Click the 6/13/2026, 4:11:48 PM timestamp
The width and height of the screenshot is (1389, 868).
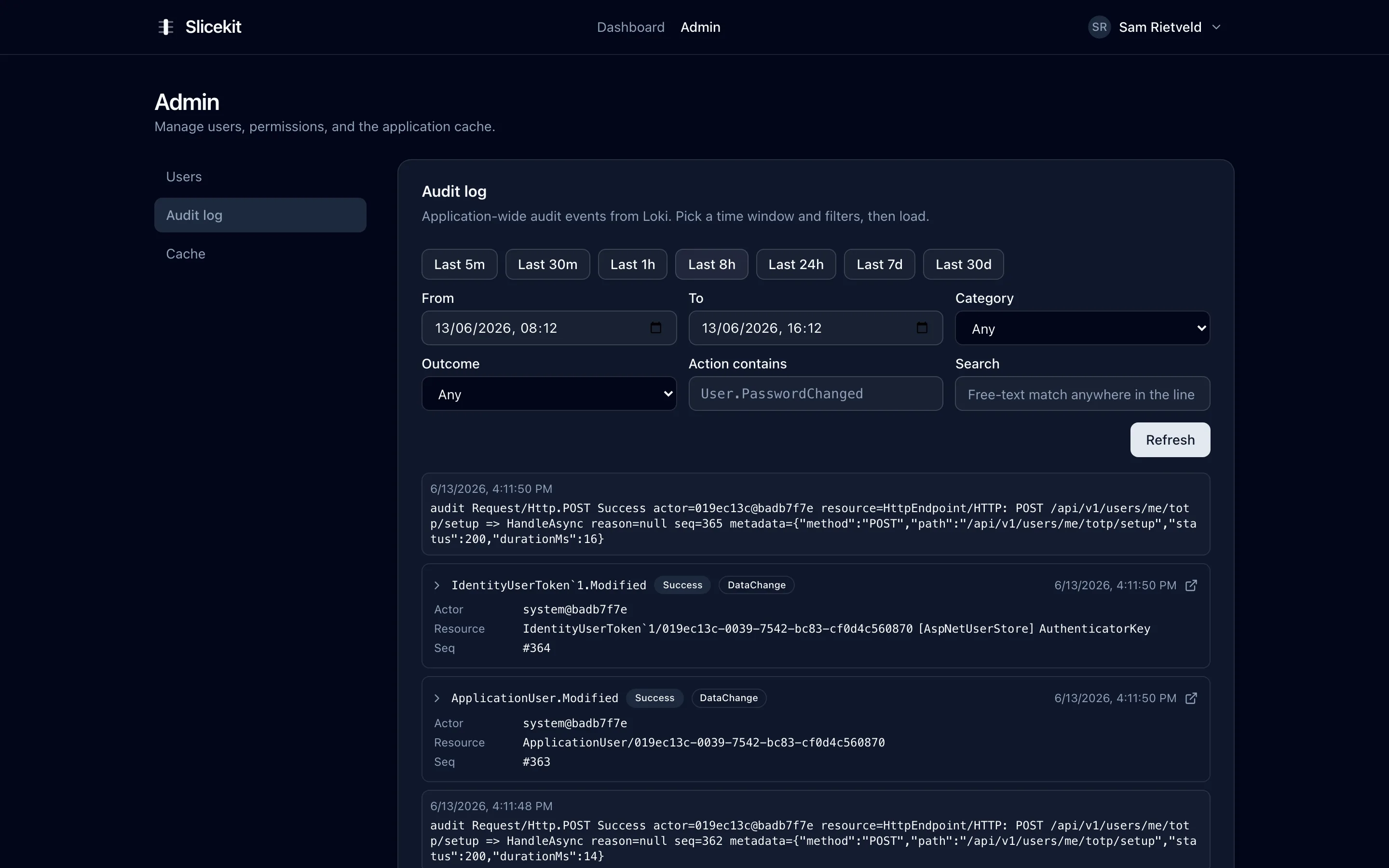(x=491, y=806)
